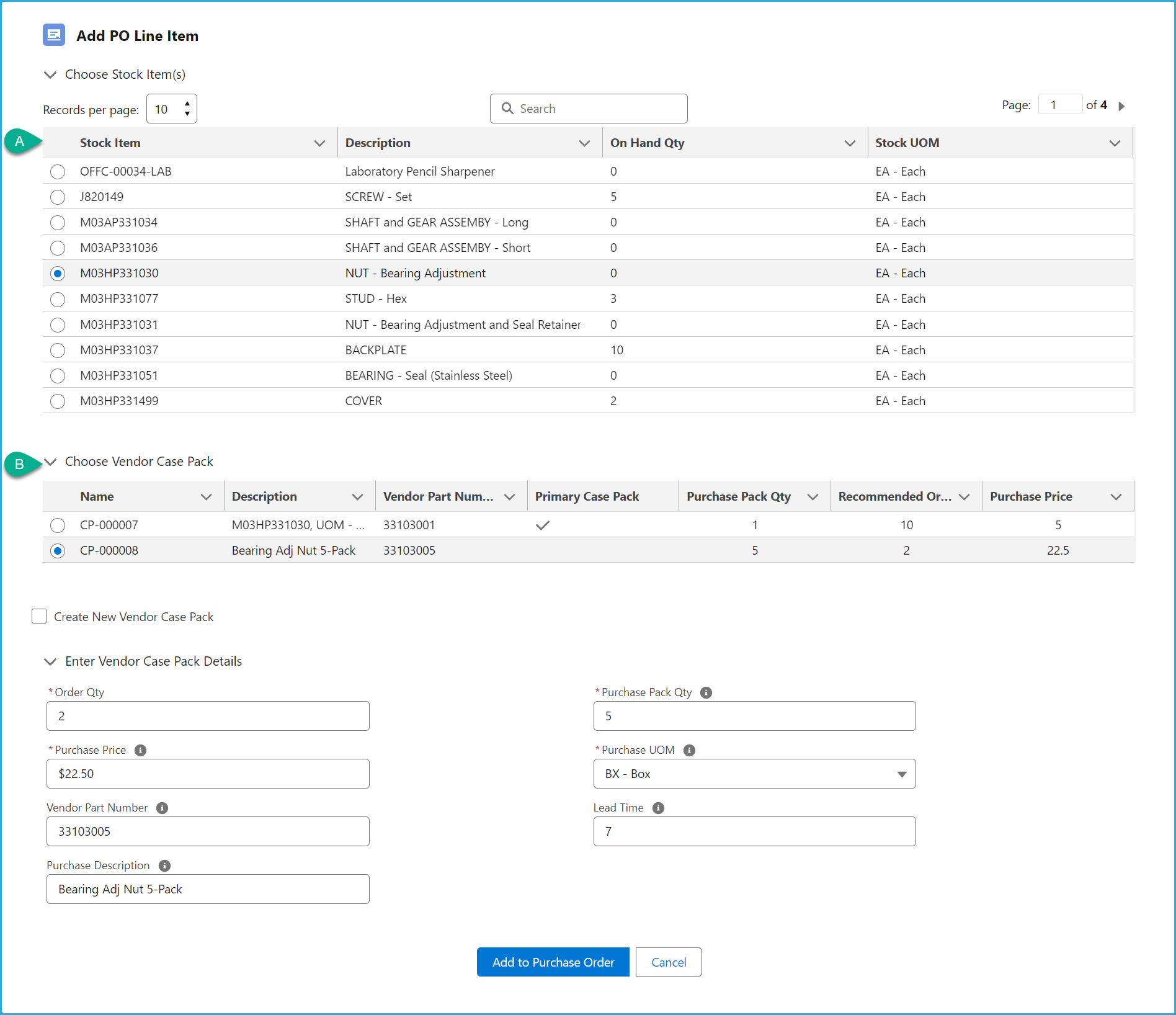Click the Cancel button
This screenshot has width=1176, height=1015.
pyautogui.click(x=668, y=962)
